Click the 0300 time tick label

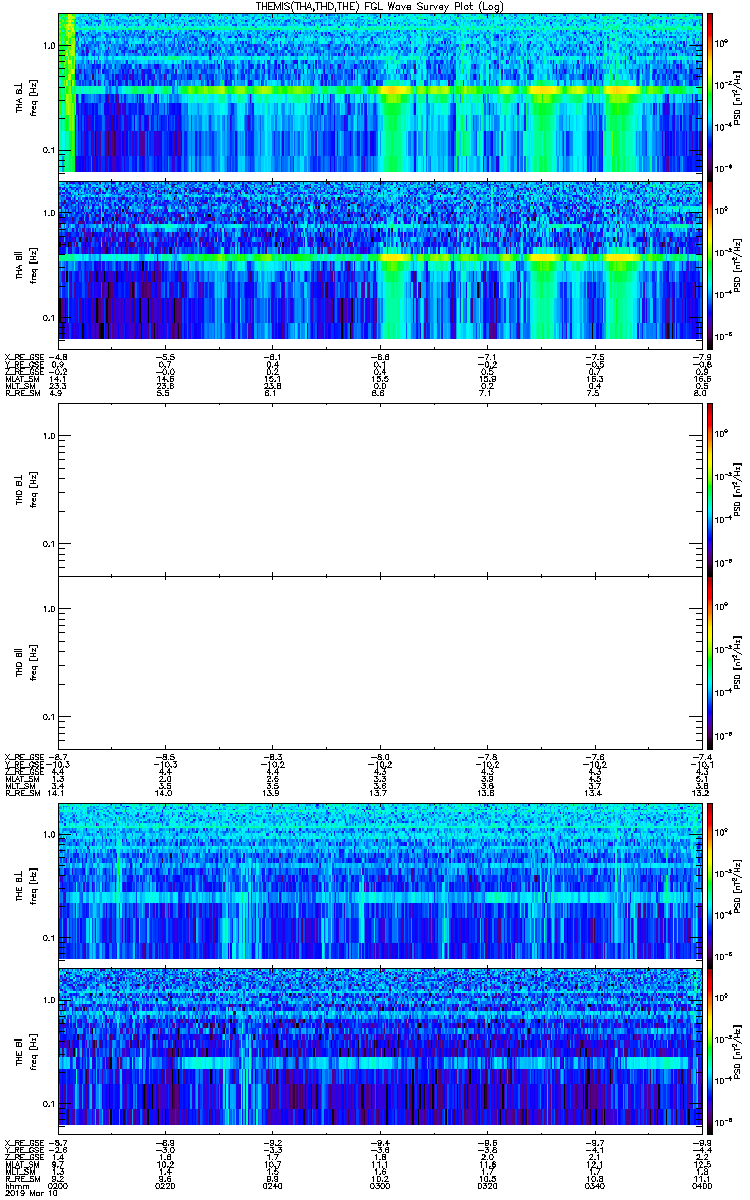coord(380,1187)
